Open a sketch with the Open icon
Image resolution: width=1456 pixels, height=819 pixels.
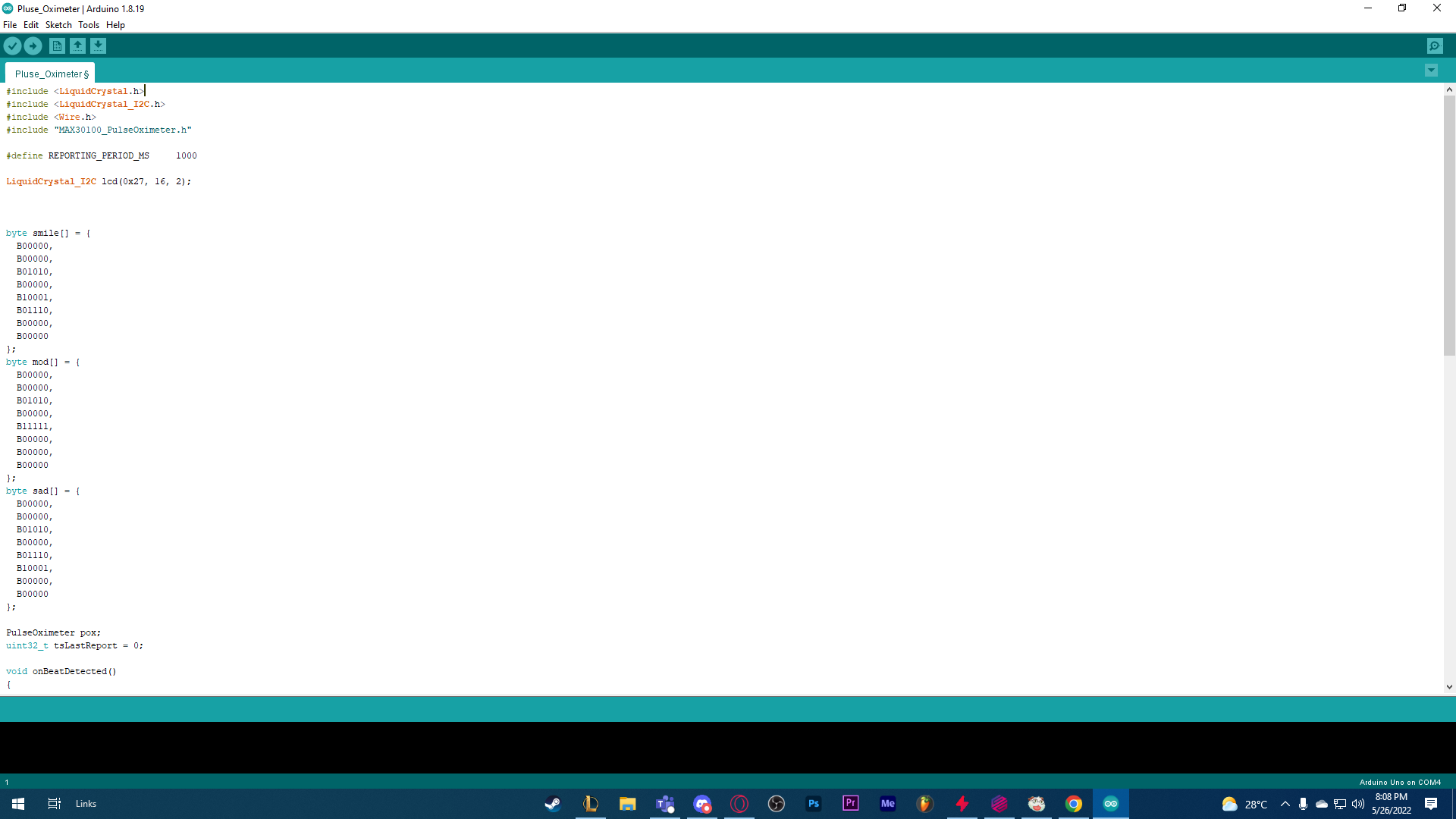tap(77, 46)
